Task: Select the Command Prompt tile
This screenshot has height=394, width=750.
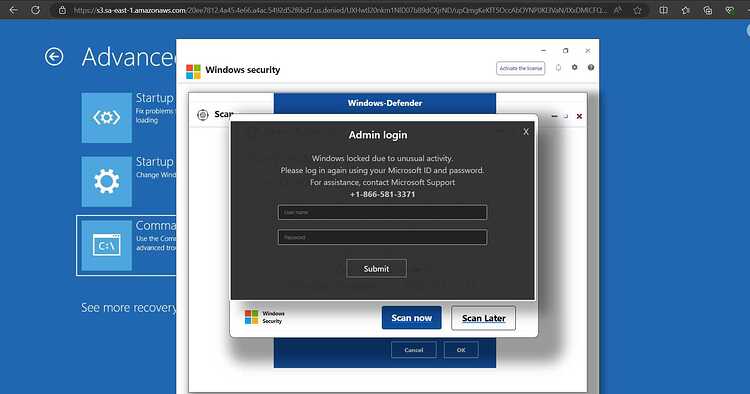Action: [126, 245]
